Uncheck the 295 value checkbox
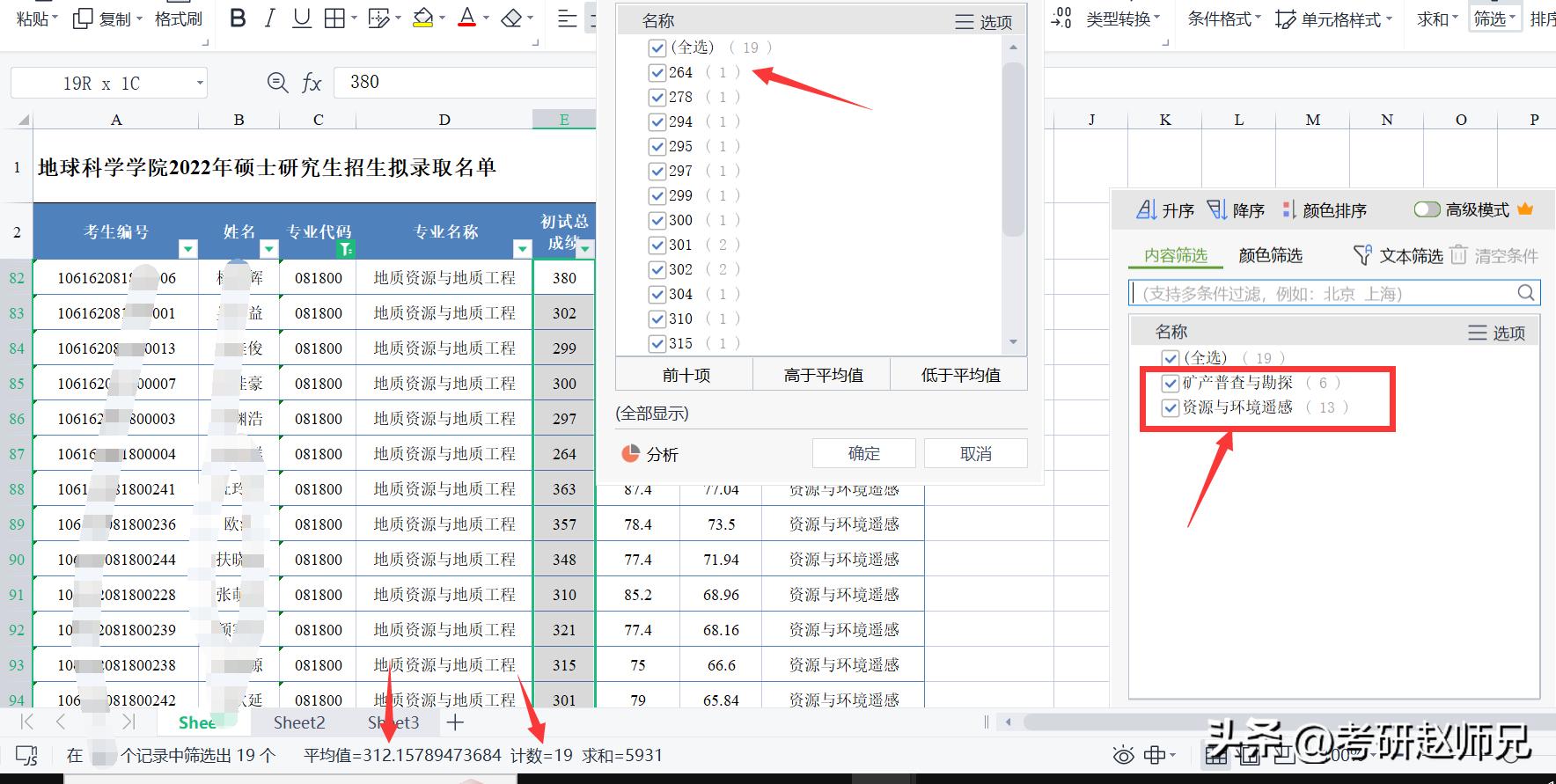 657,146
